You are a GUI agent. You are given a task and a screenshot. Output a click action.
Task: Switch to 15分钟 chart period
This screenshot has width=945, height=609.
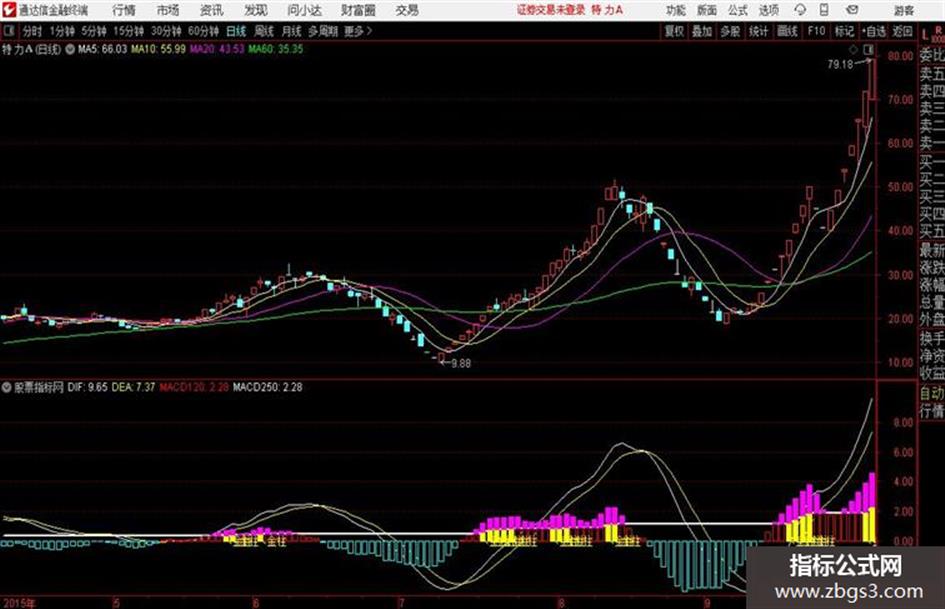click(129, 31)
